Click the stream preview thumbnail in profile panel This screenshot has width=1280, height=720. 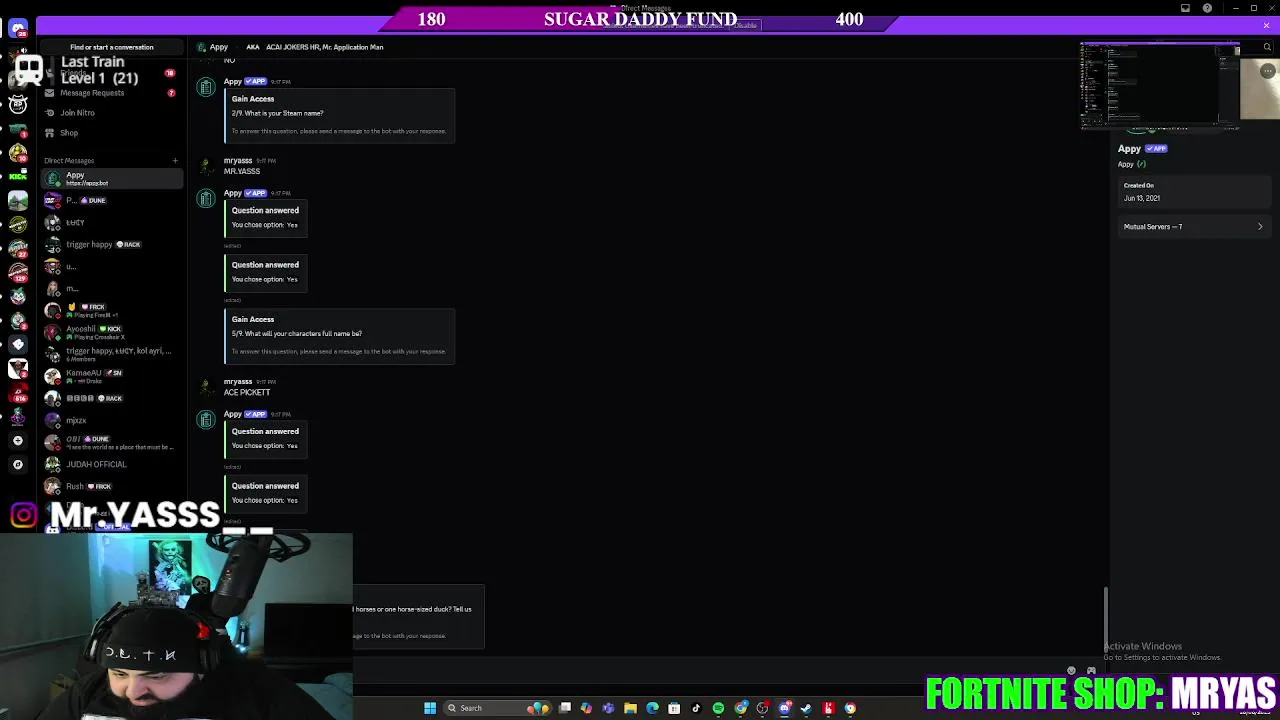[1160, 84]
